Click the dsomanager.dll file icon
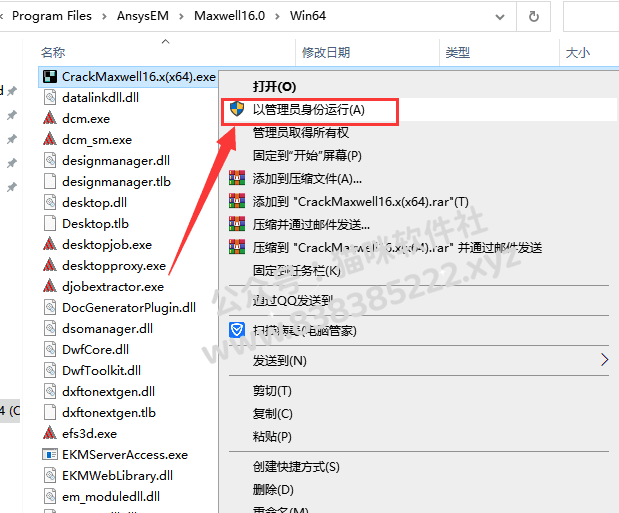Screen dimensions: 619x513 click(50, 329)
